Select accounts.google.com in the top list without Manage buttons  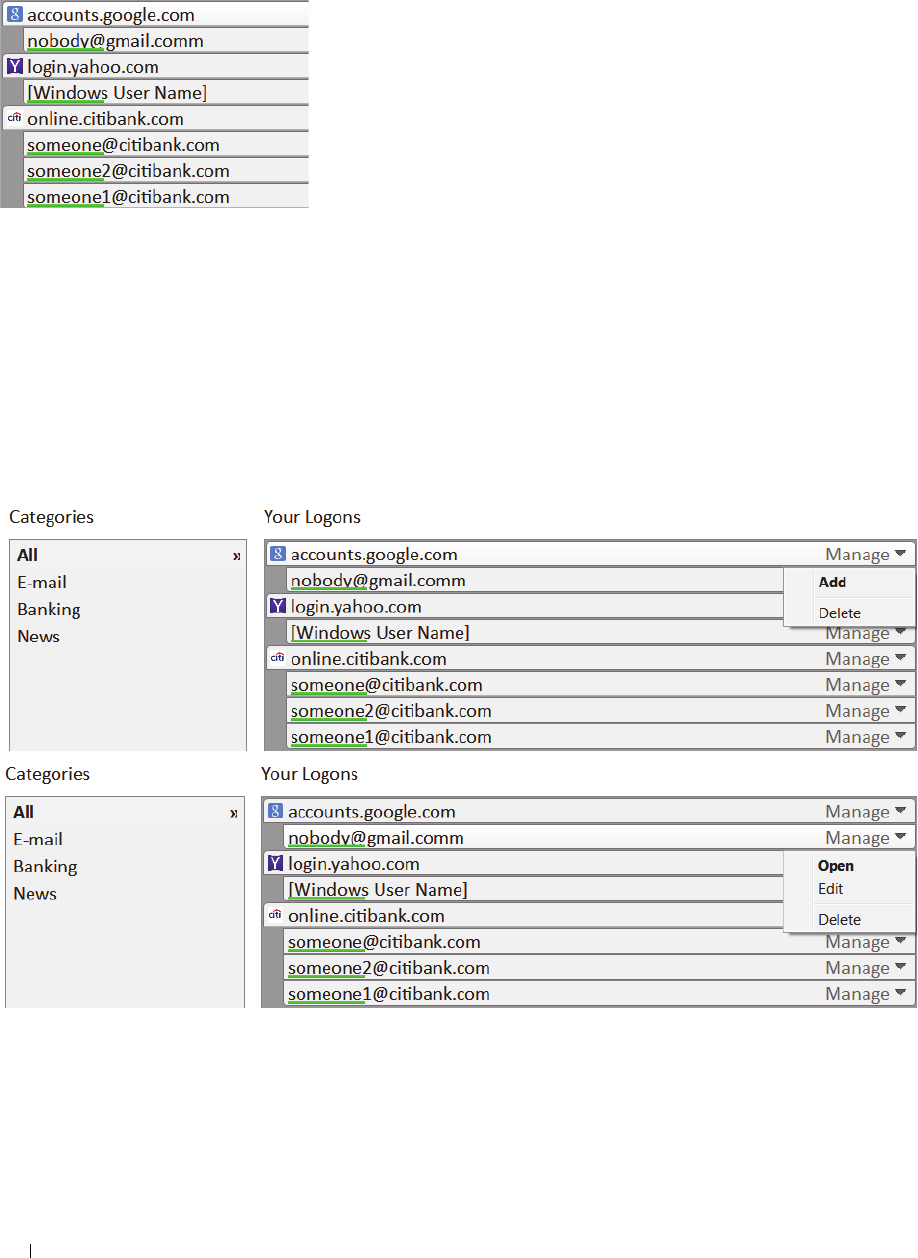(x=156, y=15)
